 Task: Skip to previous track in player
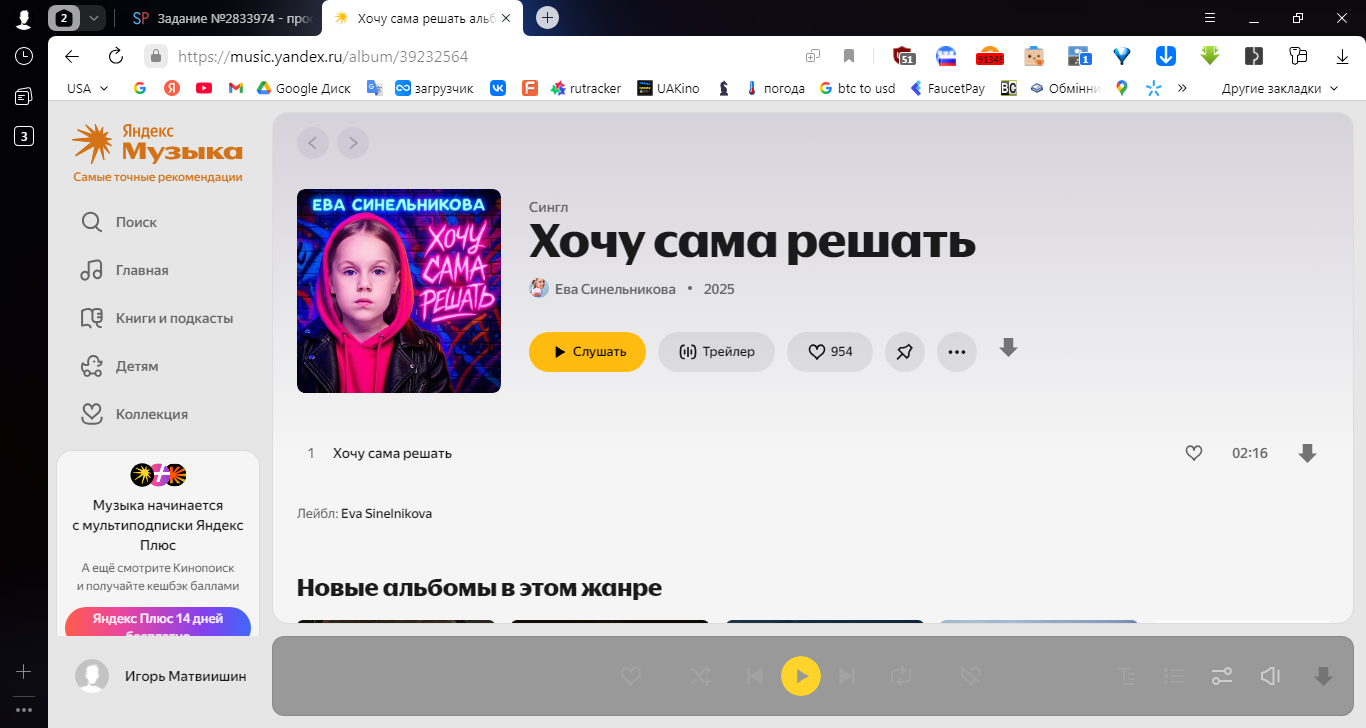[755, 676]
